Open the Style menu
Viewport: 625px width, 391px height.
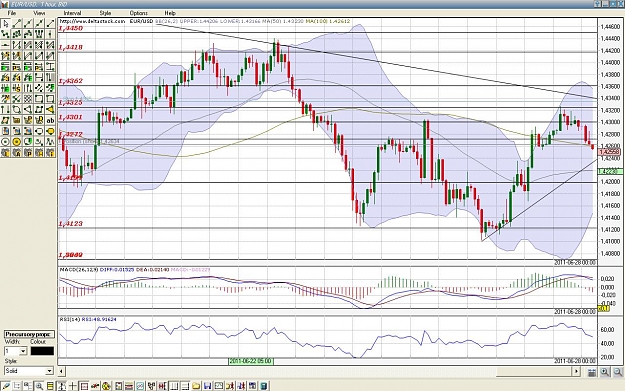click(105, 13)
